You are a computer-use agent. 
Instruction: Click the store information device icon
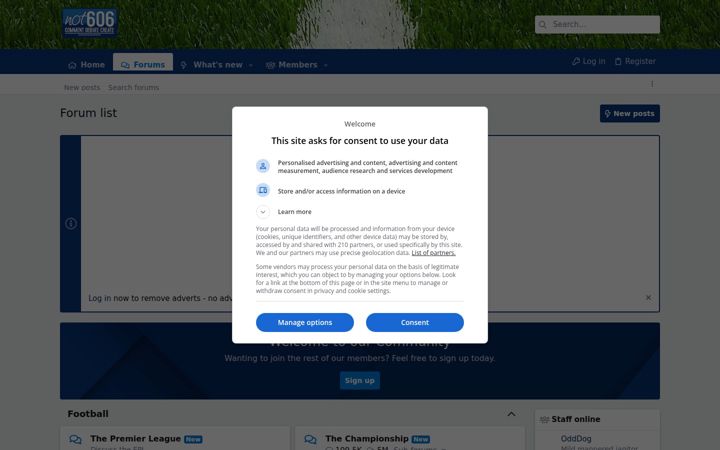coord(263,190)
